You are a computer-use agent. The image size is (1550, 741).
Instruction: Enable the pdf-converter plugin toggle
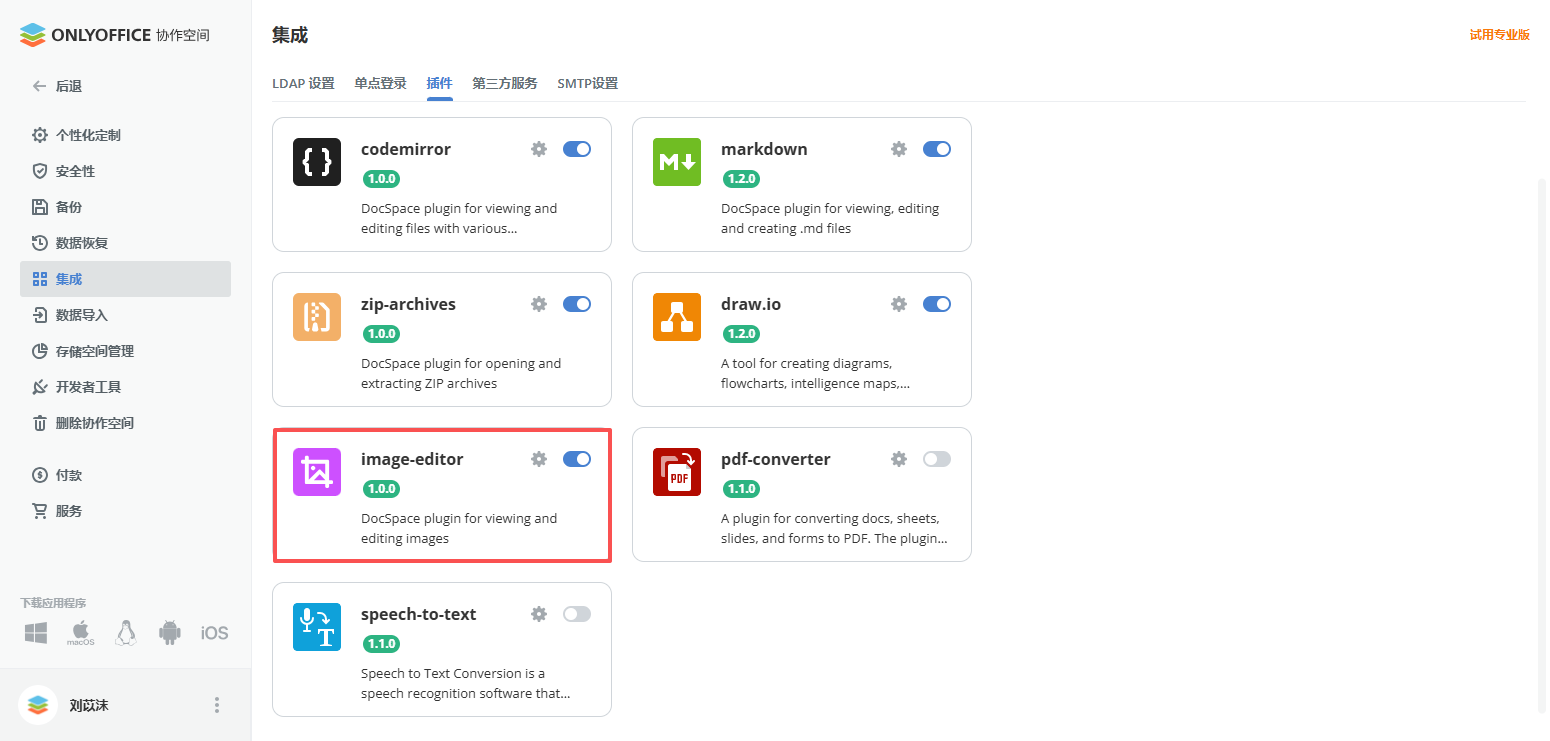pyautogui.click(x=937, y=459)
